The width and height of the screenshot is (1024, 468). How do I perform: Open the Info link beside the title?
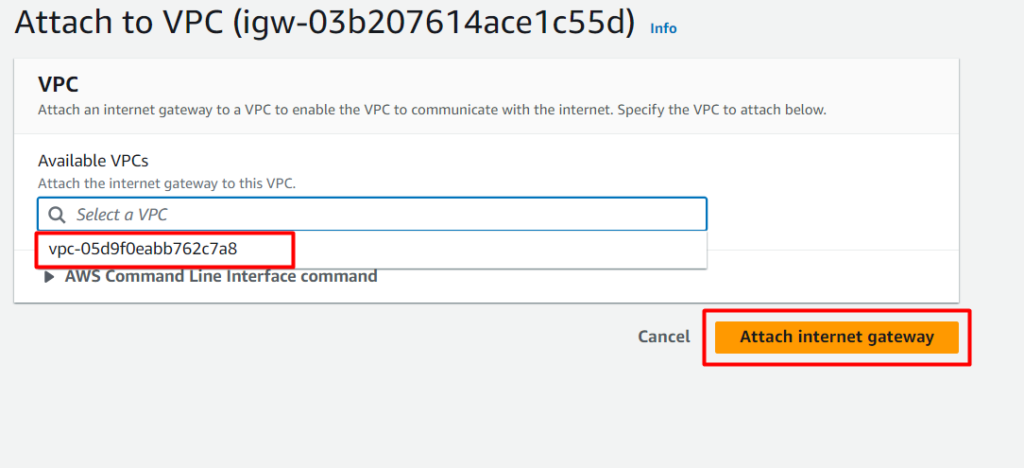click(663, 28)
